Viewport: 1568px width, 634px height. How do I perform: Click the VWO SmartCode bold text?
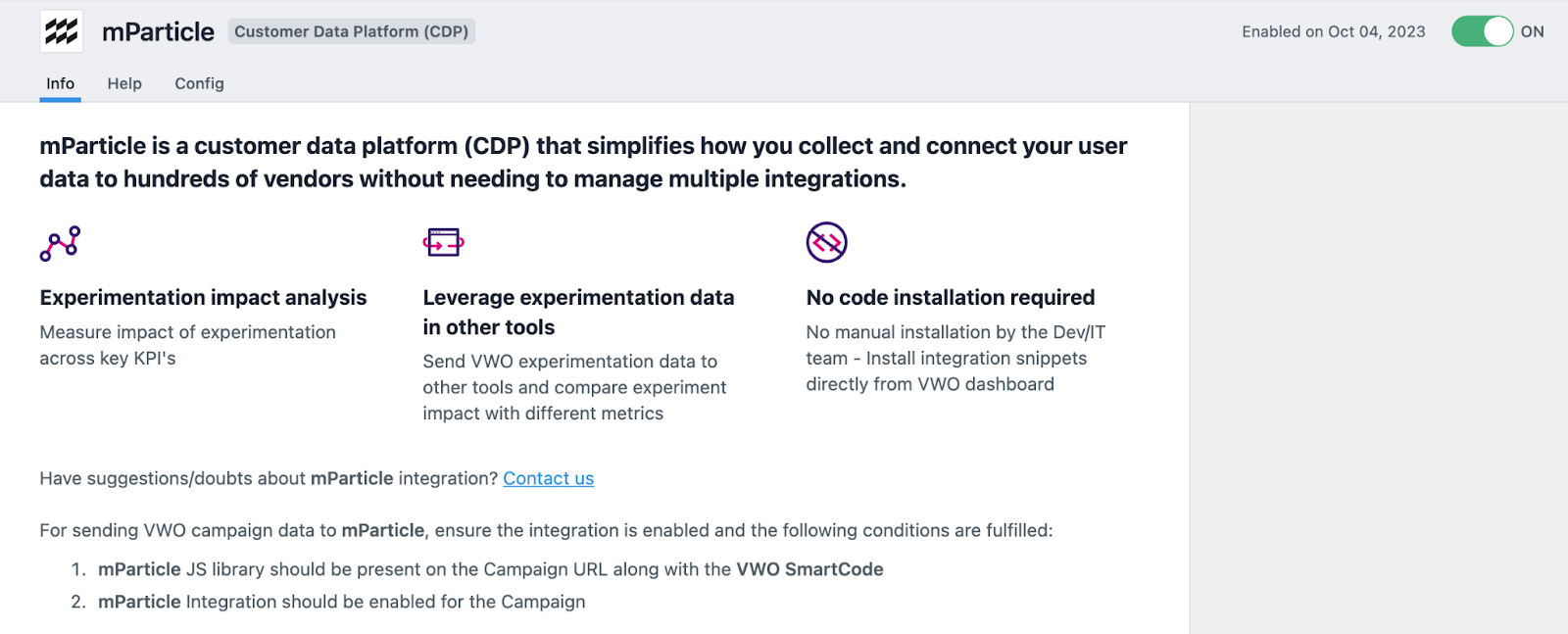(809, 569)
